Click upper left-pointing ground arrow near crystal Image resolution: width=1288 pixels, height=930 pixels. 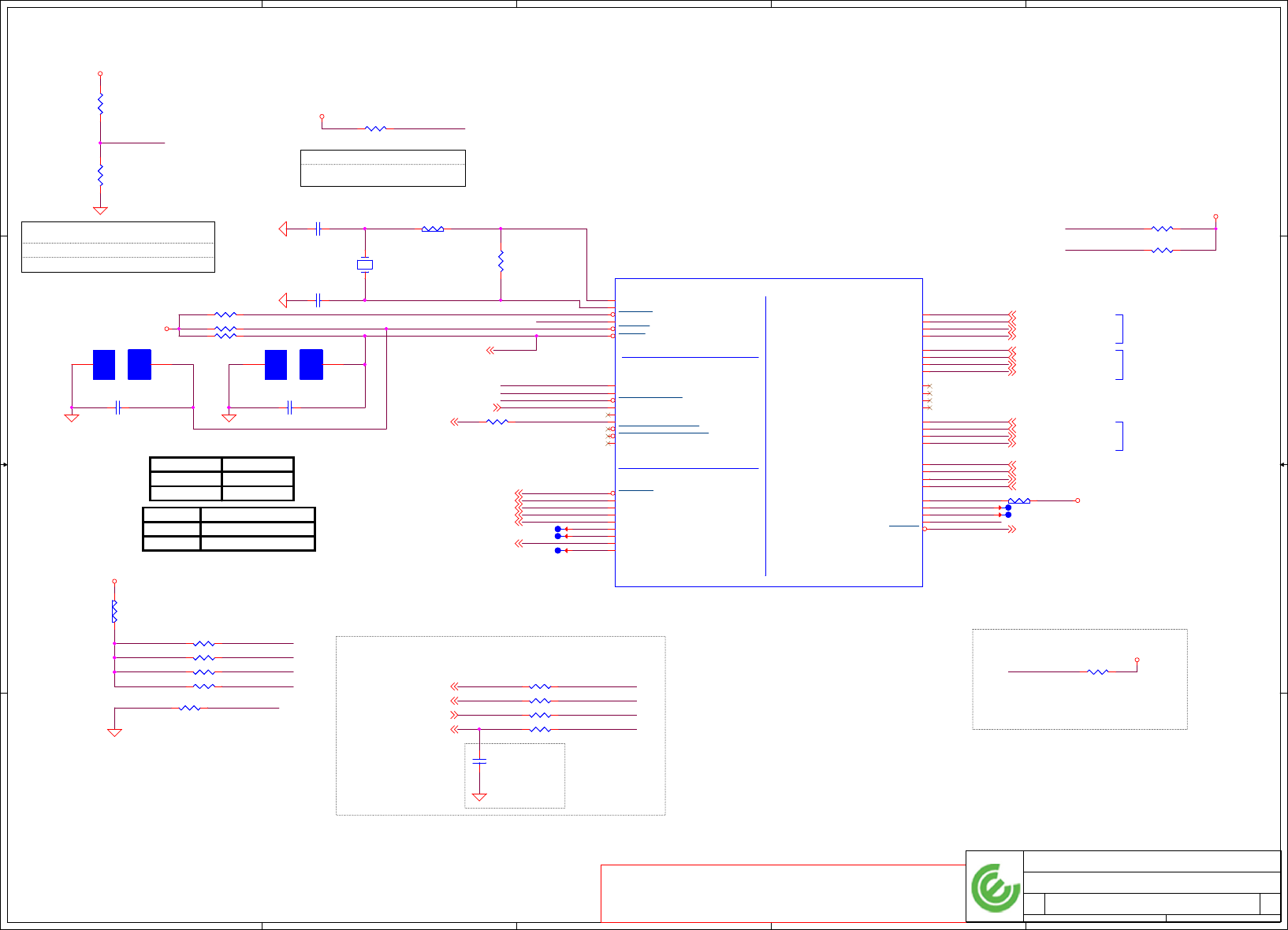point(283,229)
